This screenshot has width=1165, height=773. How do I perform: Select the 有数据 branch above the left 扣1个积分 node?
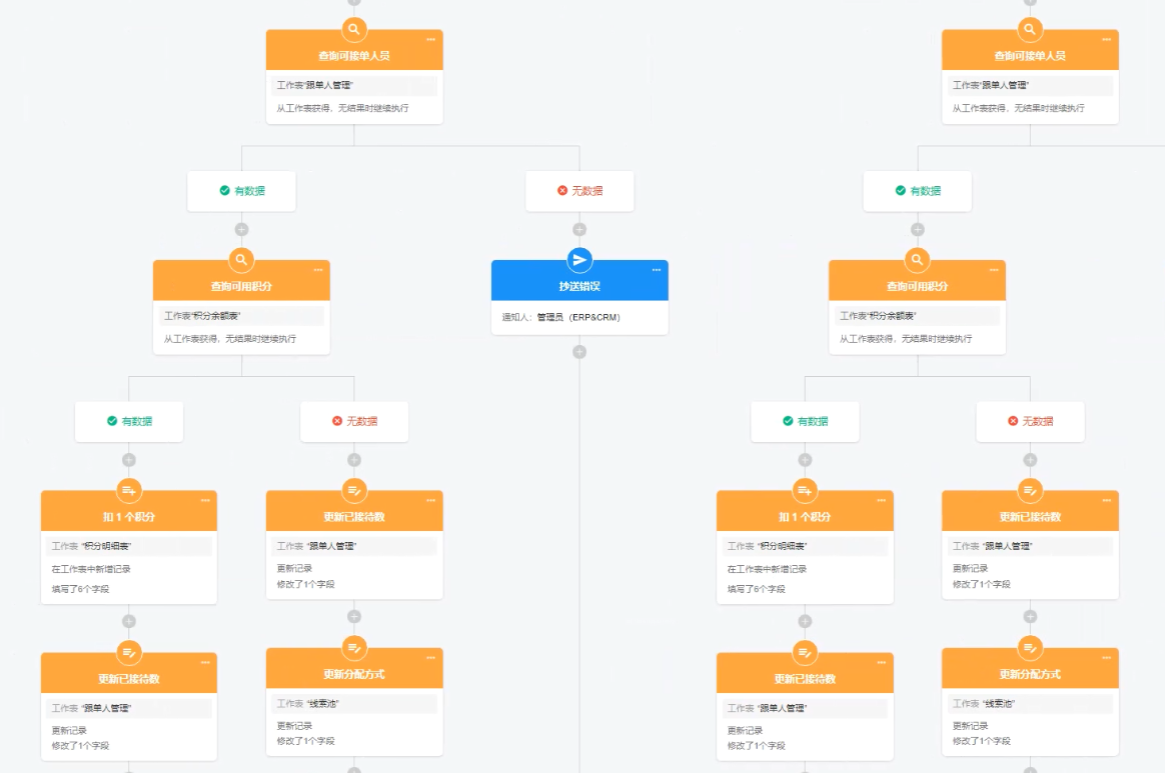coord(129,422)
